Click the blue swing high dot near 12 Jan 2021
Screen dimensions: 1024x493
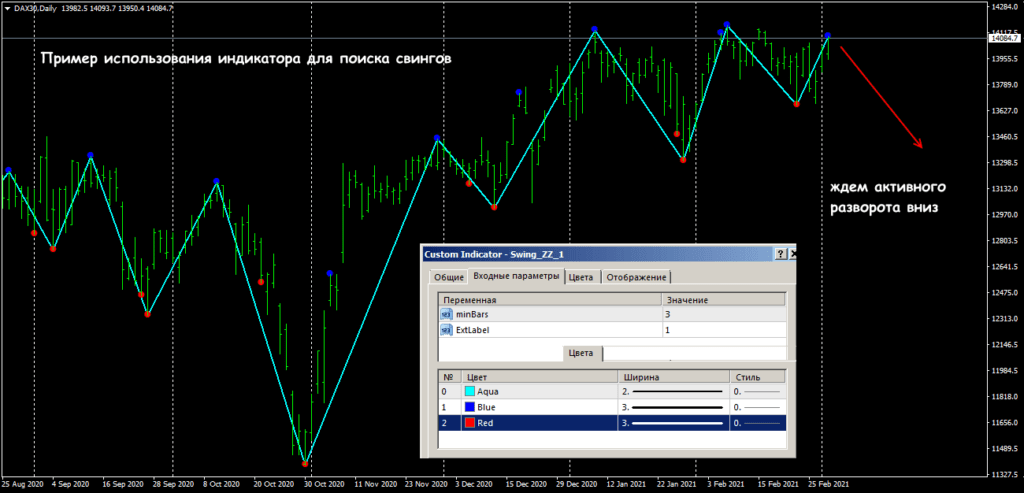click(x=595, y=30)
